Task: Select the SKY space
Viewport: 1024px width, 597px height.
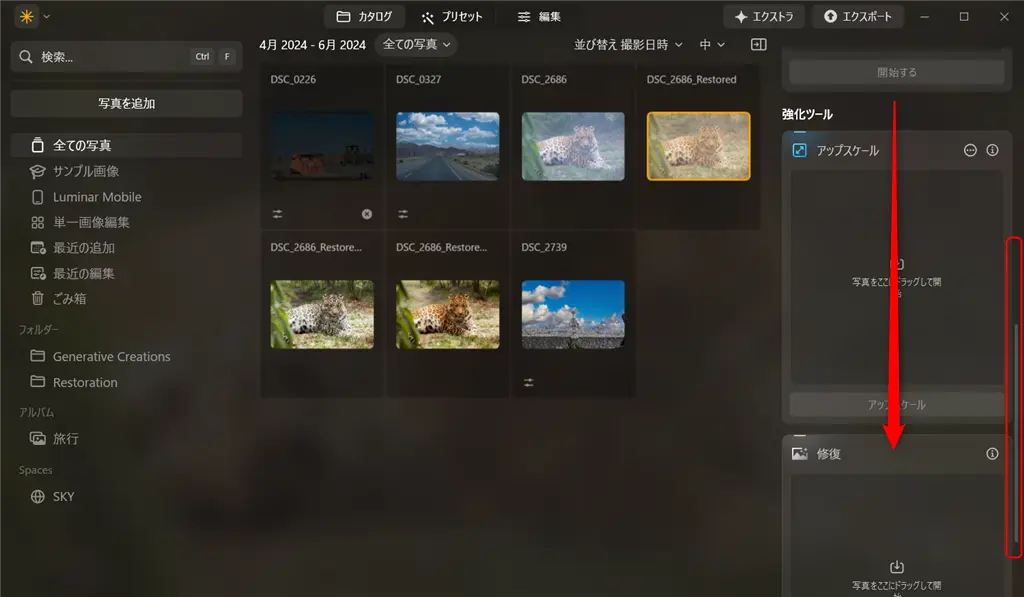Action: (62, 496)
